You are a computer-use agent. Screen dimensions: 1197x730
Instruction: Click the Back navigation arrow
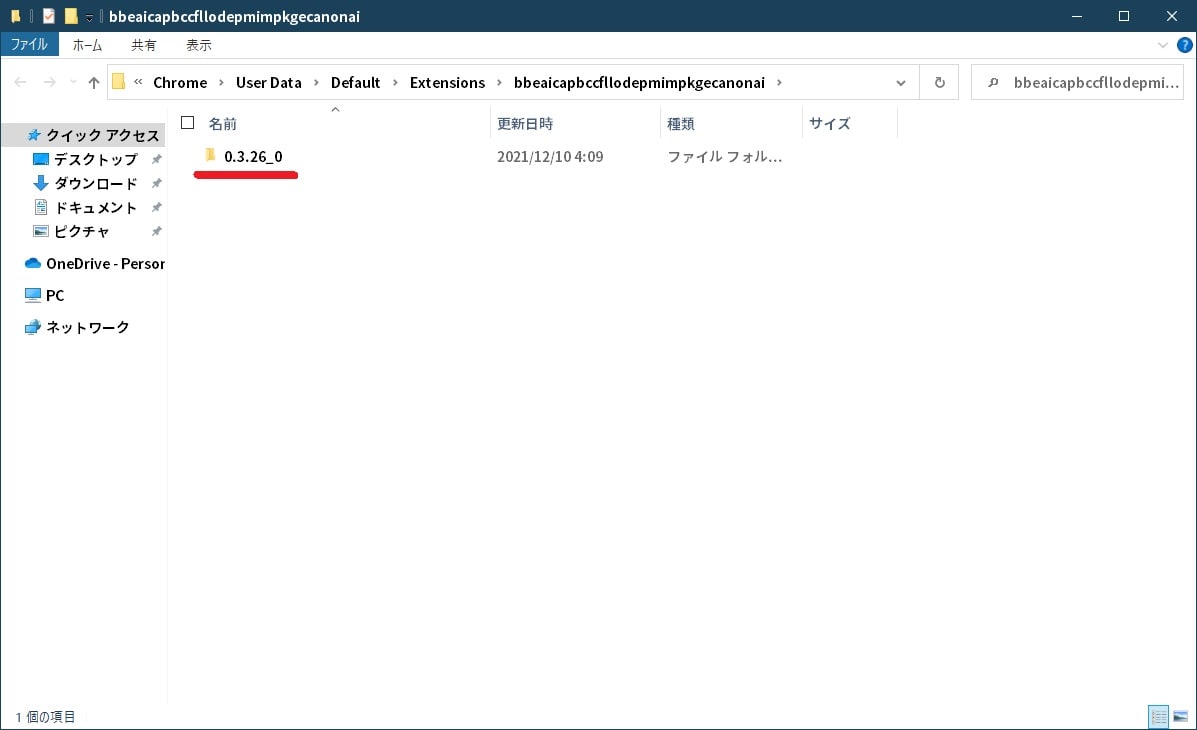click(x=21, y=82)
